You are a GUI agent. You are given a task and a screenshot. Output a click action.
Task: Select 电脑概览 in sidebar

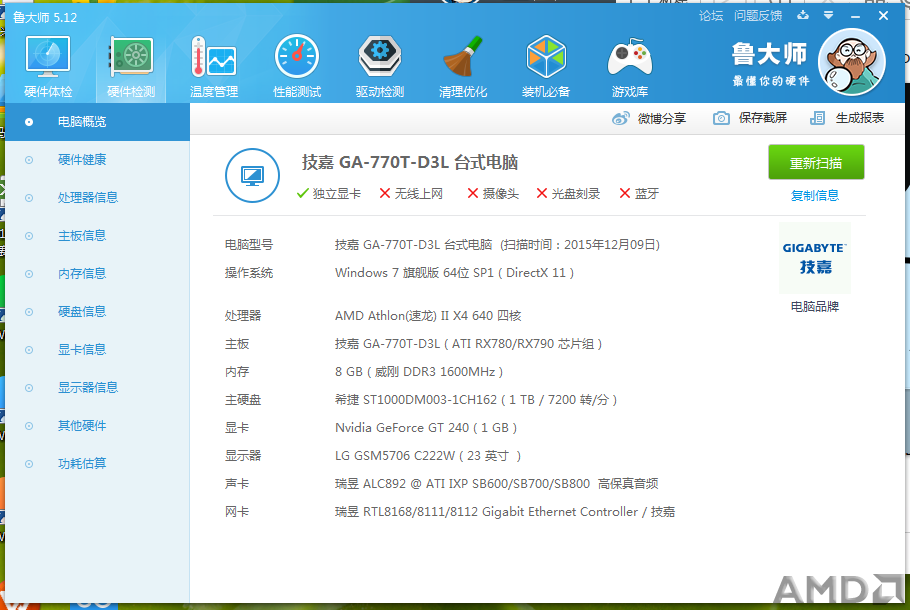click(x=97, y=122)
